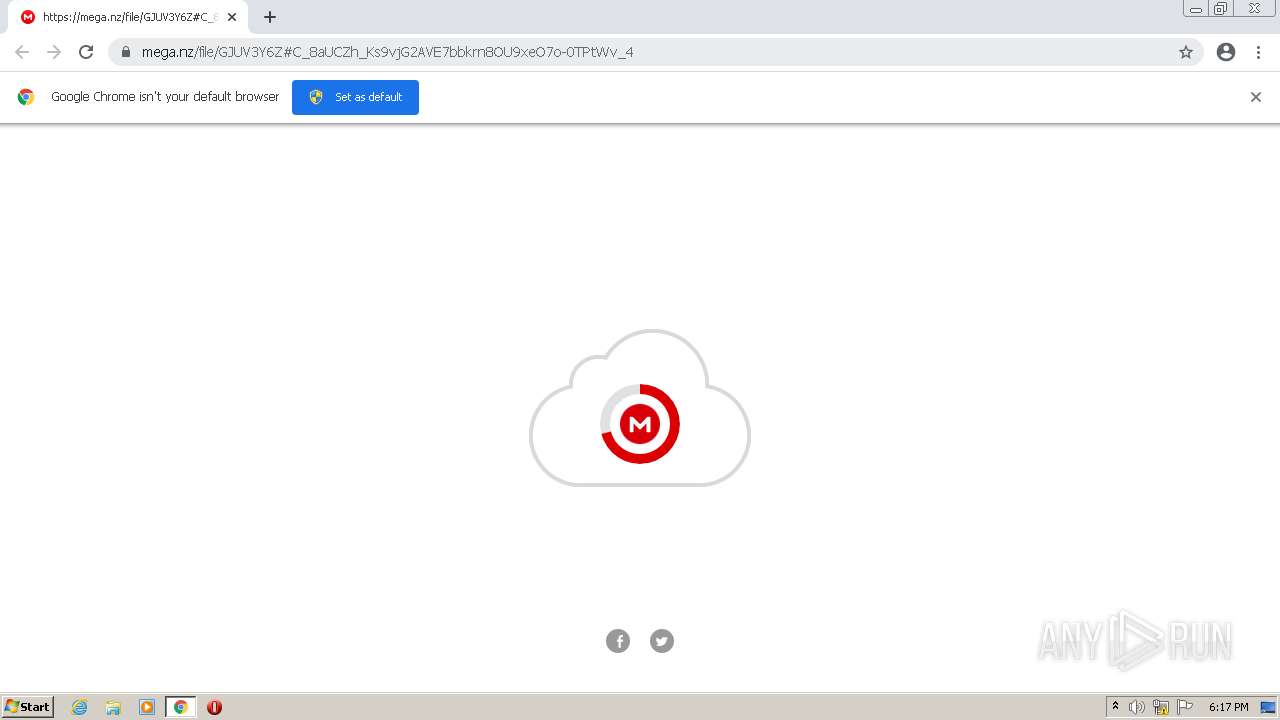Image resolution: width=1280 pixels, height=720 pixels.
Task: Open Chrome profile account icon
Action: (x=1226, y=52)
